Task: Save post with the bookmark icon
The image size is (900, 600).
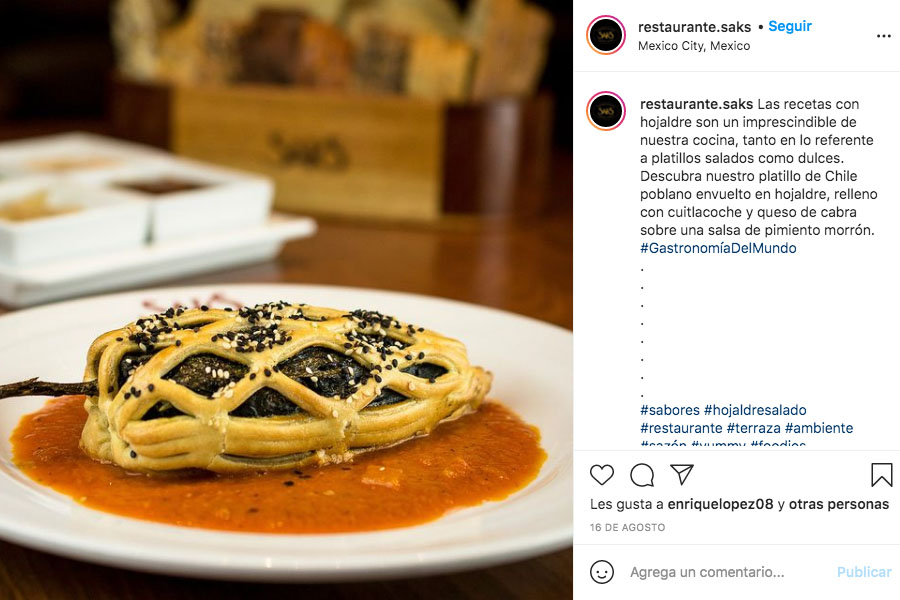Action: (x=882, y=475)
